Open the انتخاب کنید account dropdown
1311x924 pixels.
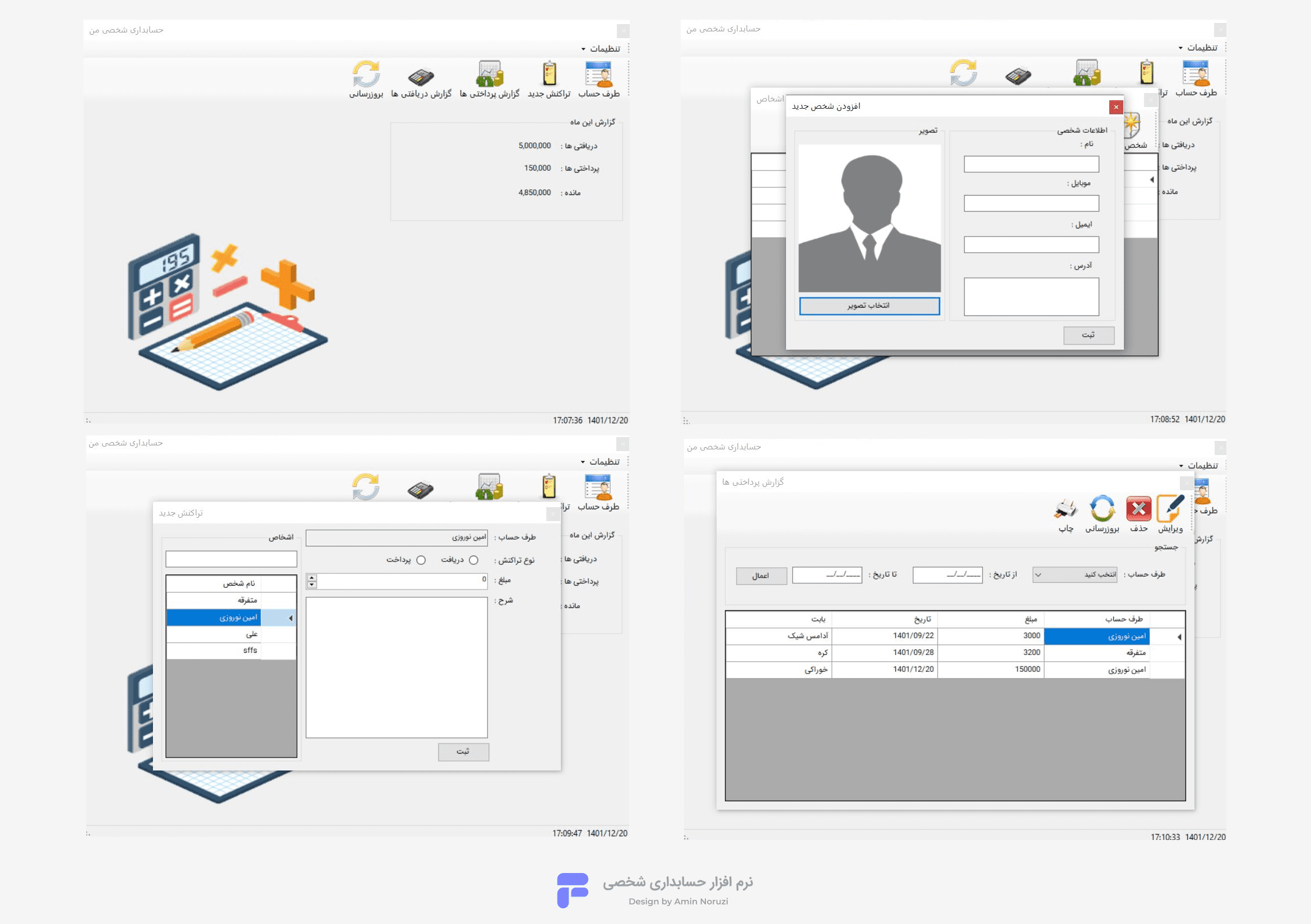tap(1075, 575)
